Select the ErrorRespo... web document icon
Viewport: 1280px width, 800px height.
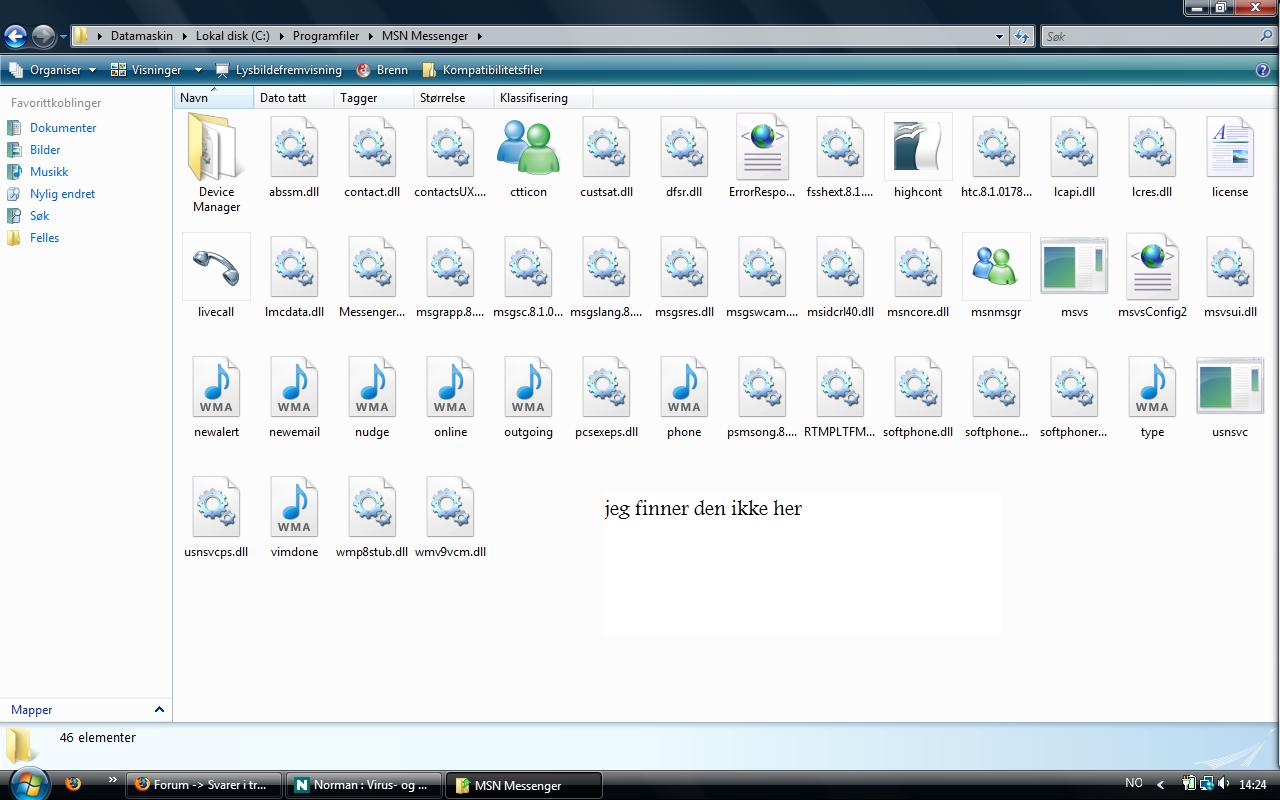click(x=762, y=148)
